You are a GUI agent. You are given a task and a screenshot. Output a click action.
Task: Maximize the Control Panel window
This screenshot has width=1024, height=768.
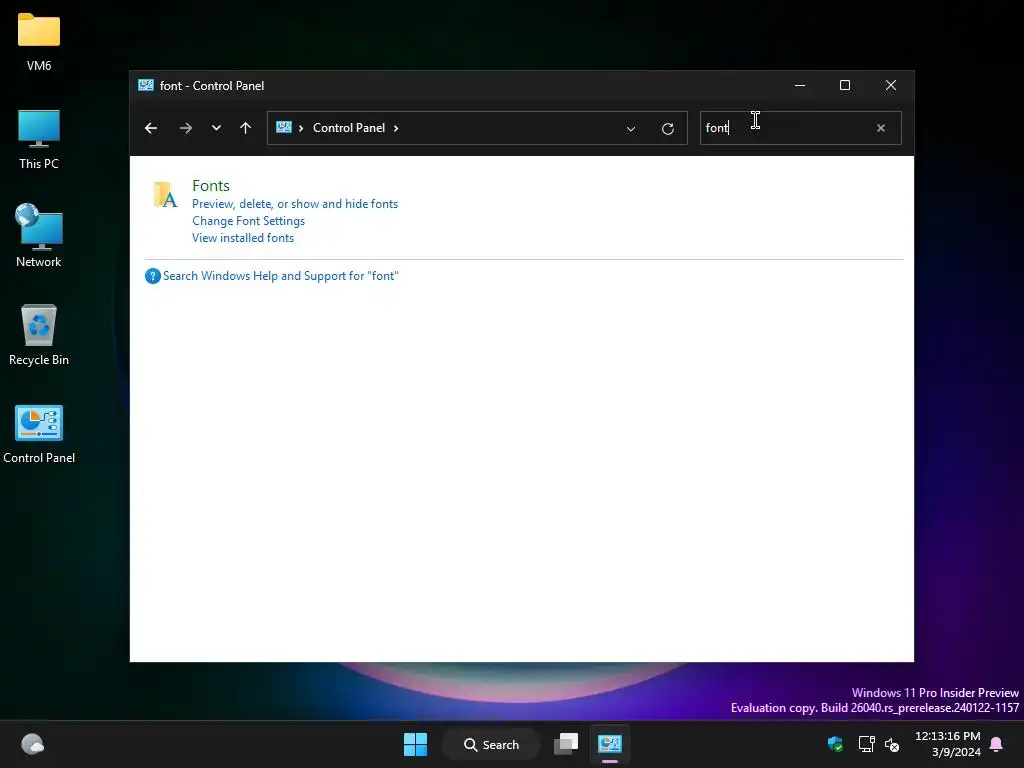pyautogui.click(x=845, y=86)
